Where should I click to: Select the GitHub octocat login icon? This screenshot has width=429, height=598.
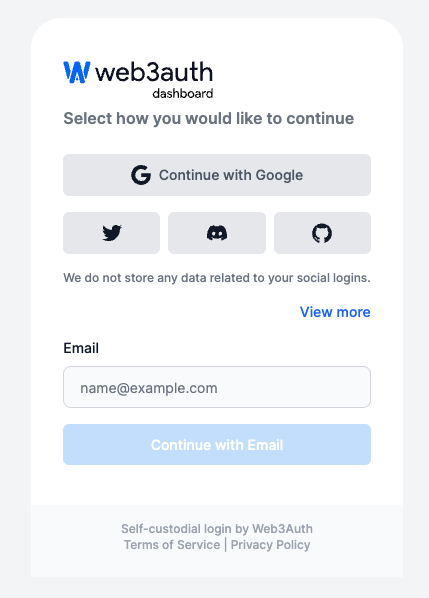click(x=322, y=233)
